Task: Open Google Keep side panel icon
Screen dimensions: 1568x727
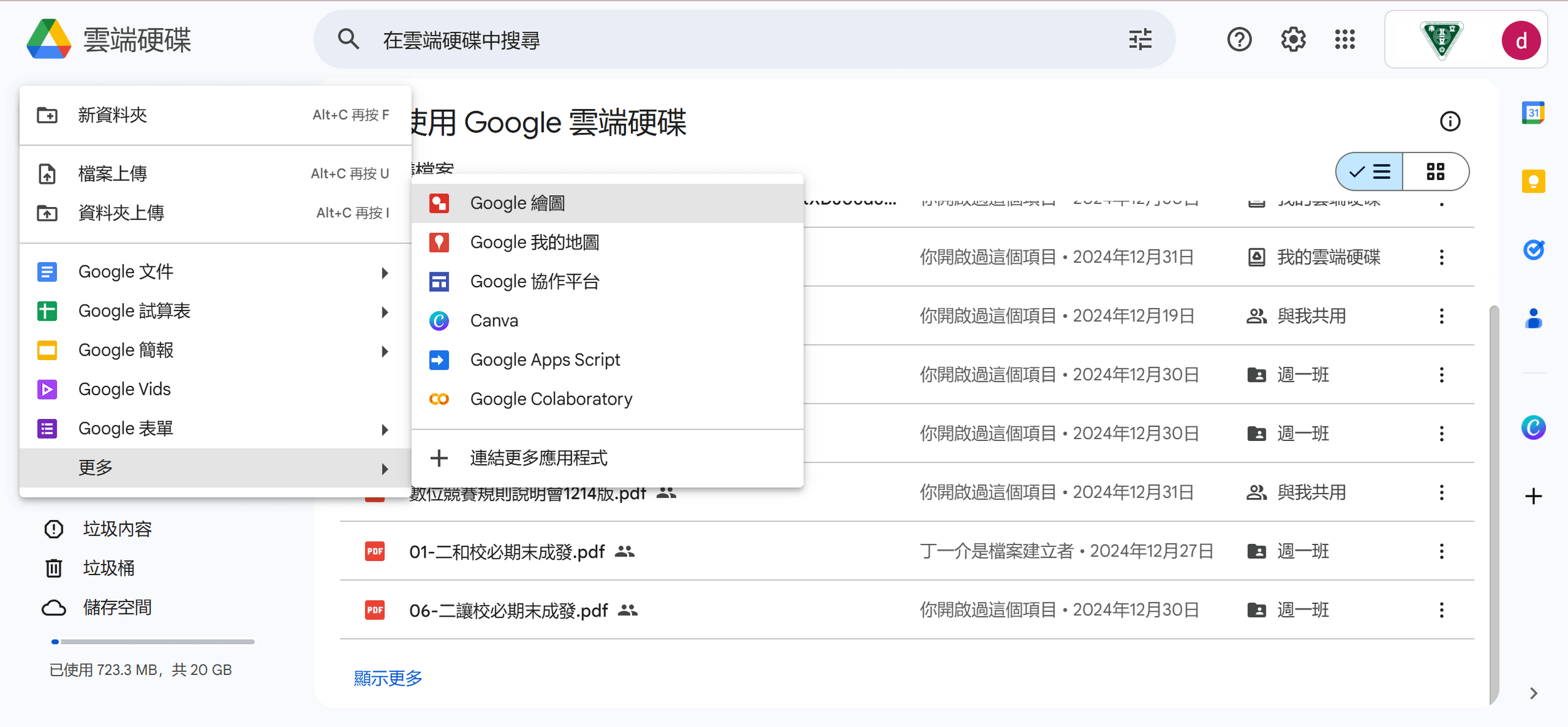Action: coord(1533,182)
